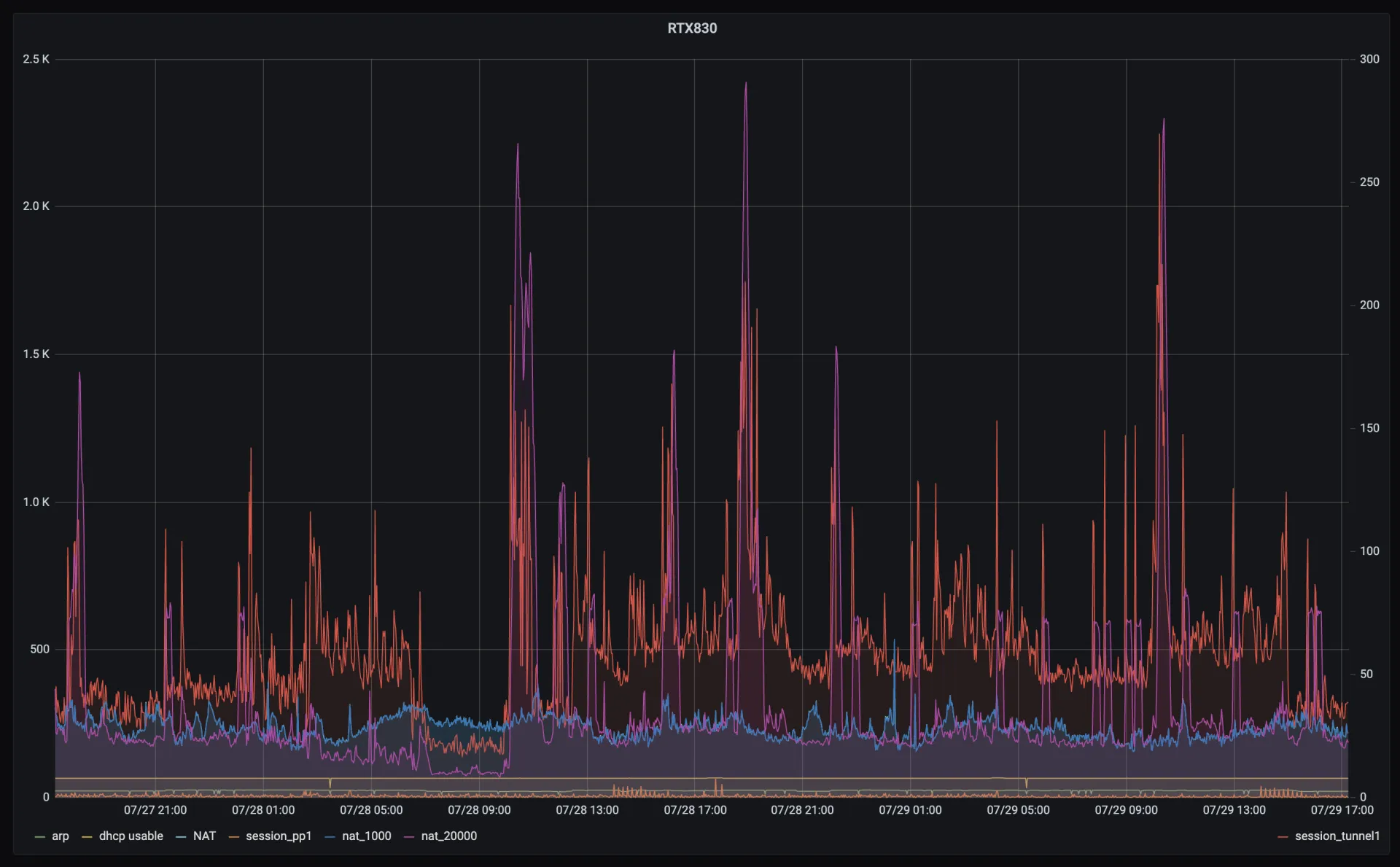Open the RTX830 panel title menu
The height and width of the screenshot is (867, 1400).
pyautogui.click(x=691, y=28)
